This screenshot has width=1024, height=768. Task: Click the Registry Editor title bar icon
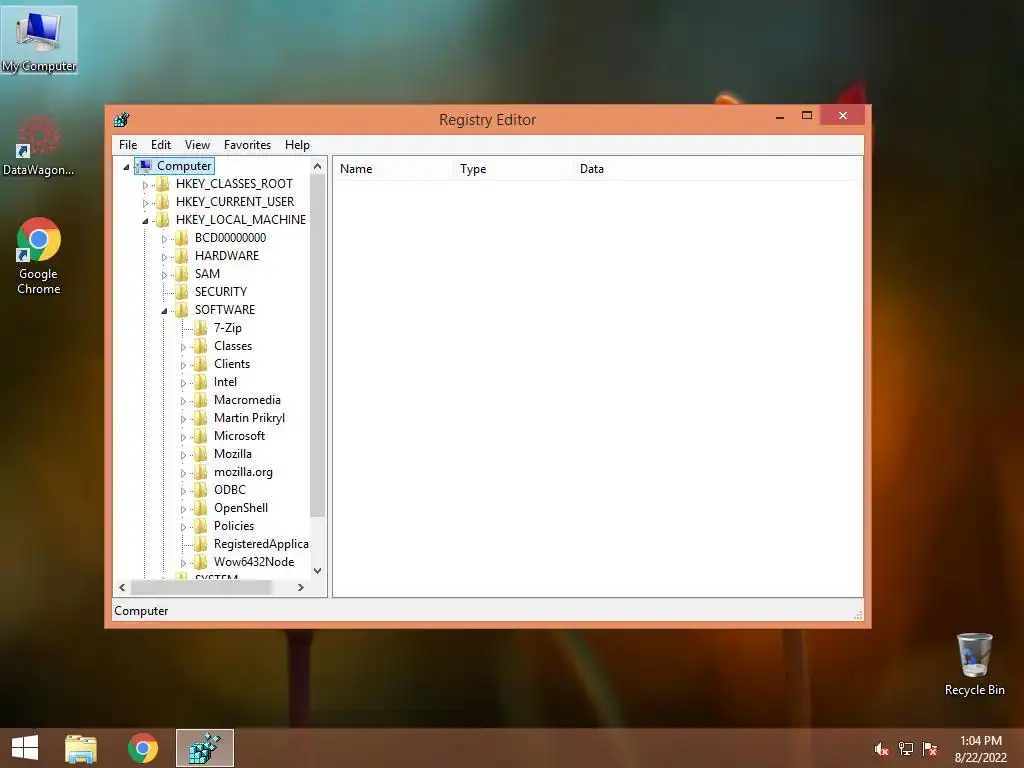tap(121, 120)
